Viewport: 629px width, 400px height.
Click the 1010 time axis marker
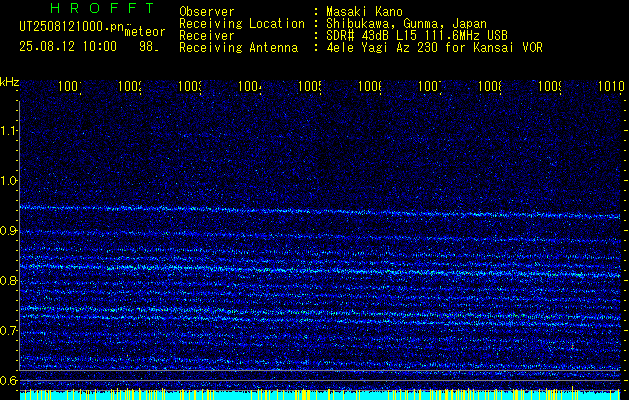pyautogui.click(x=612, y=86)
